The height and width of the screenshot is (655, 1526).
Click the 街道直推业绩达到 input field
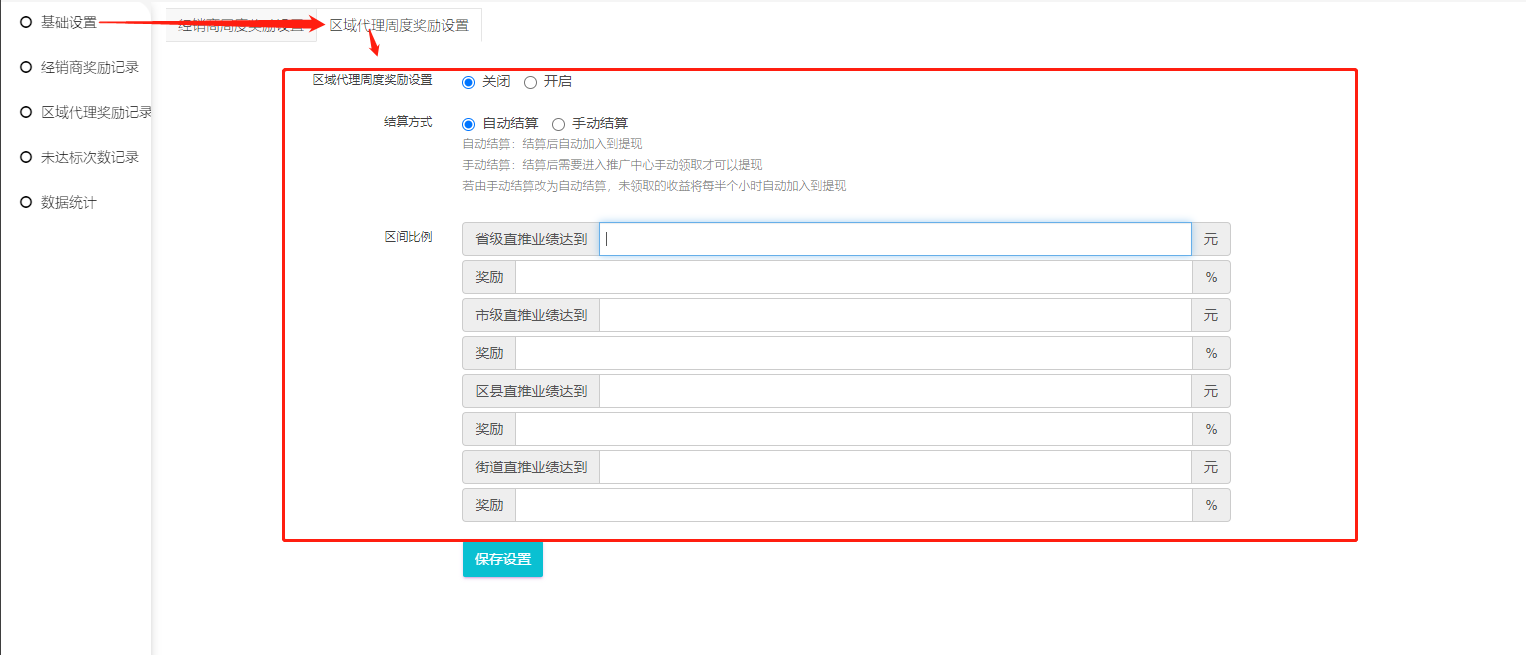click(x=895, y=467)
